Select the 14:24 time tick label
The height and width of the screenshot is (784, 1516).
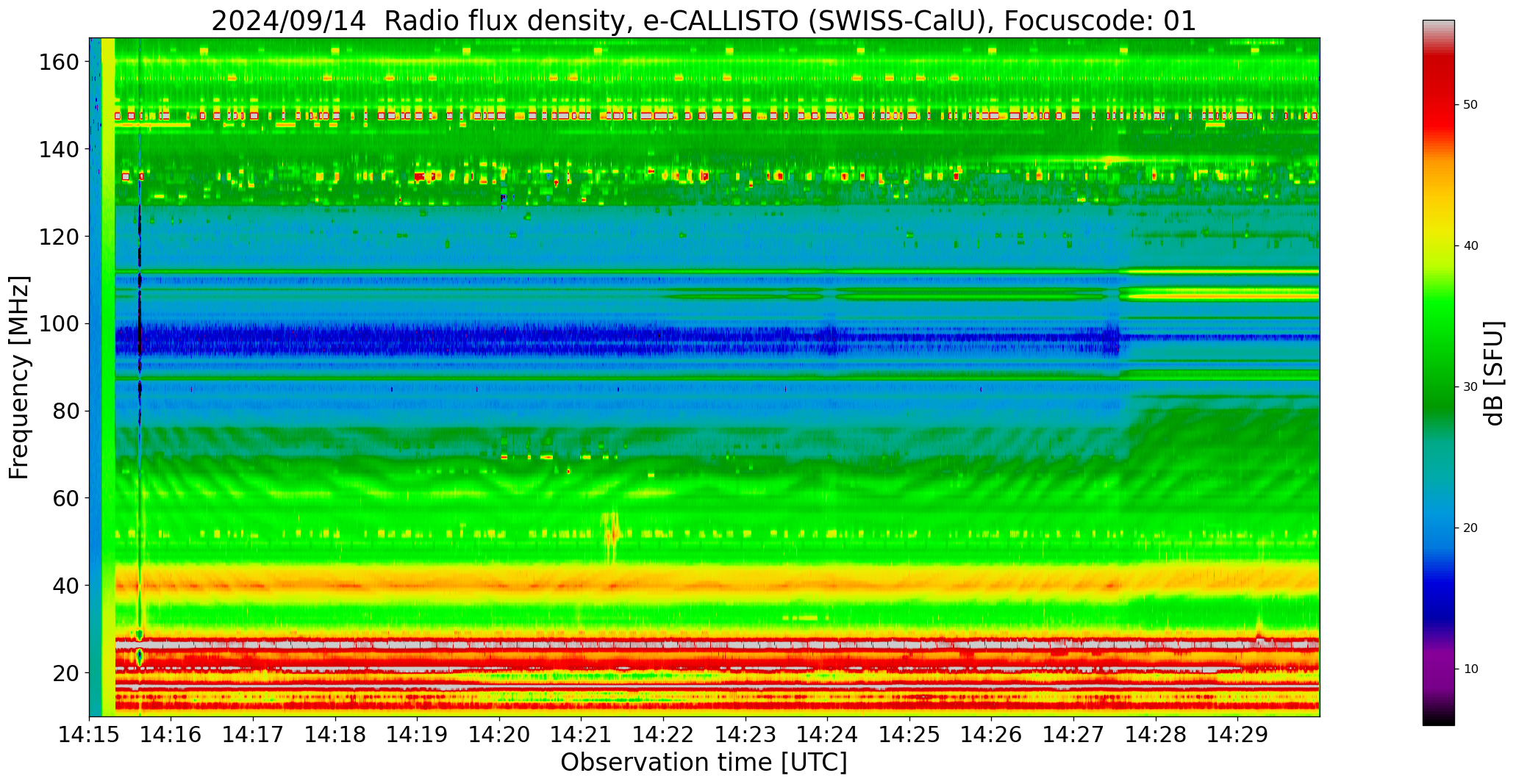[x=827, y=735]
